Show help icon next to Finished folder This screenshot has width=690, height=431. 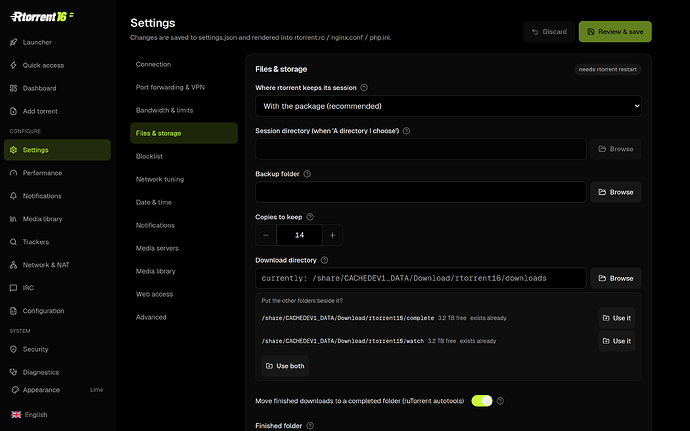click(310, 426)
